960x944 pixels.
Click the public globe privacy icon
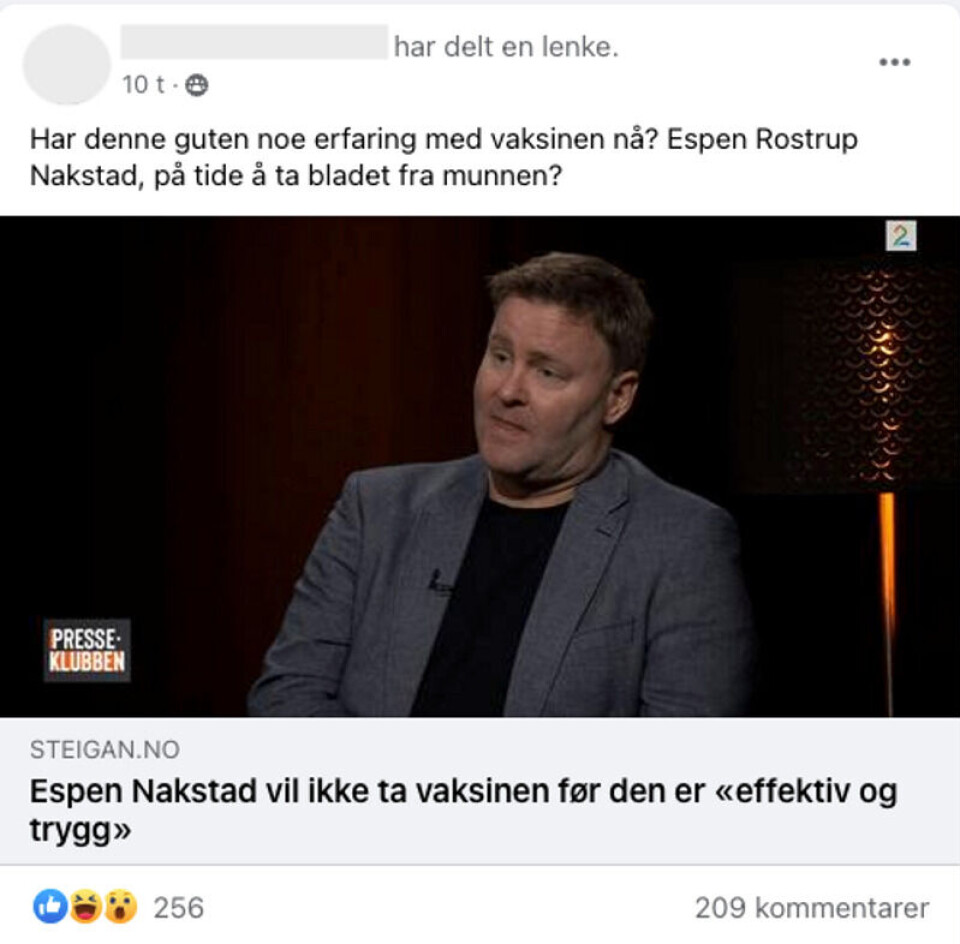tap(197, 85)
